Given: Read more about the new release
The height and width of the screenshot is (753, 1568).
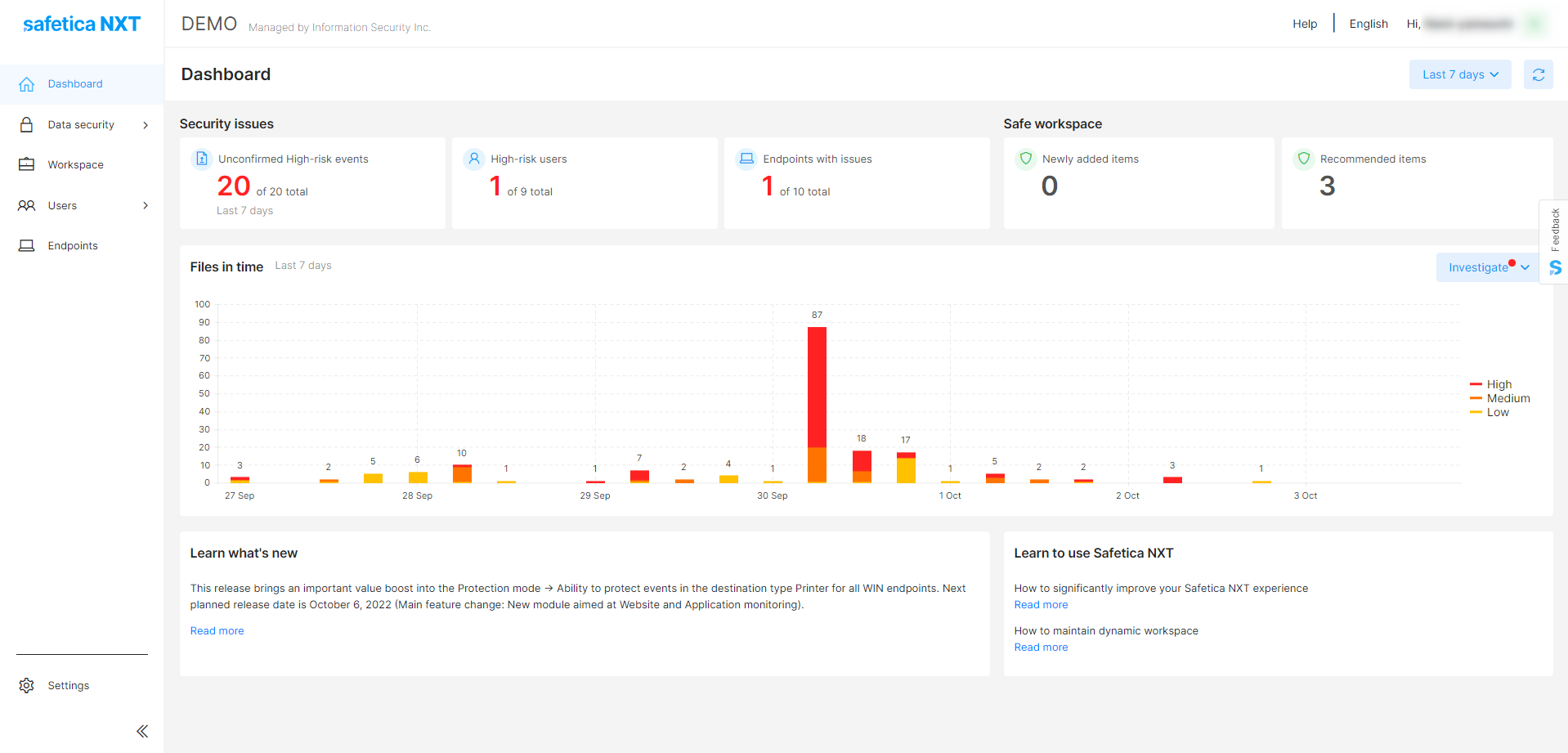Looking at the screenshot, I should pos(217,630).
